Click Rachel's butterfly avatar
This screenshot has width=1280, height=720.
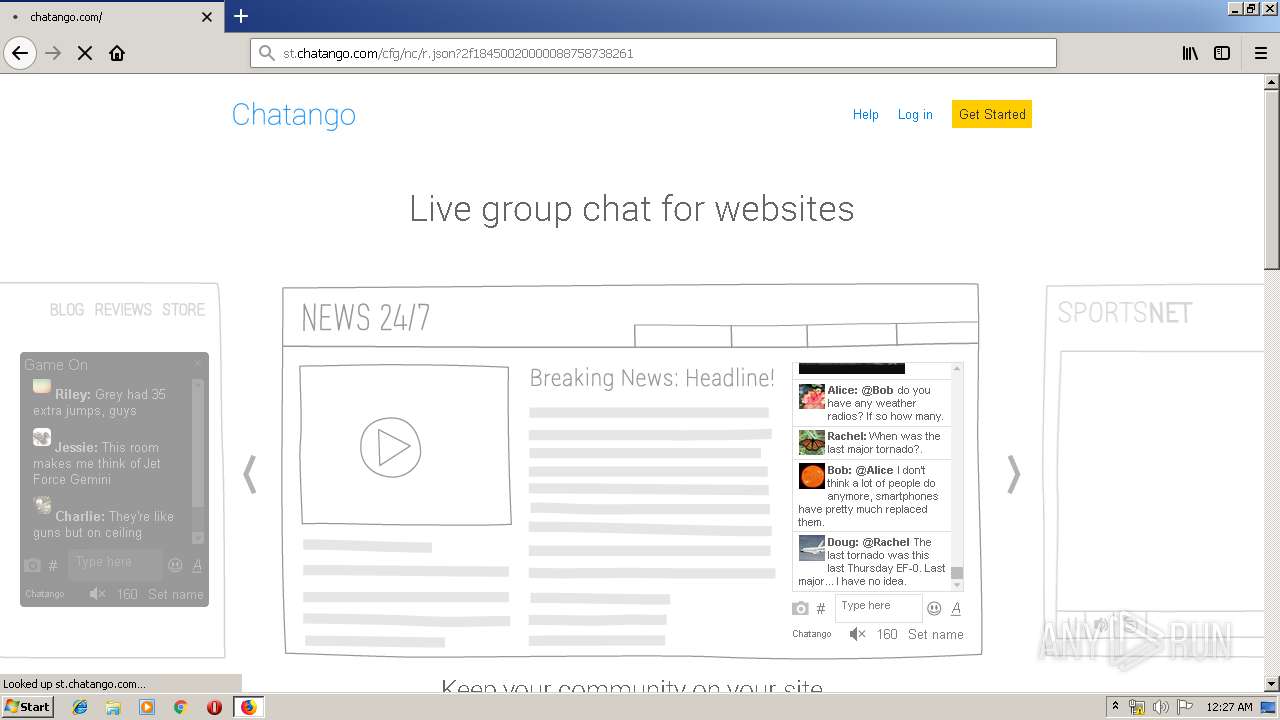(x=811, y=441)
